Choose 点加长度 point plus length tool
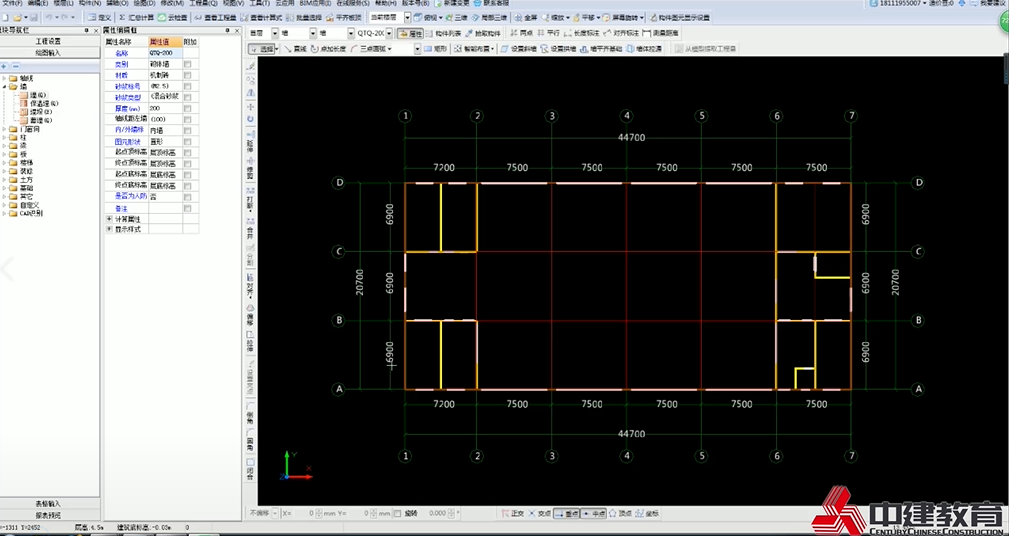The image size is (1009, 536). click(x=328, y=48)
